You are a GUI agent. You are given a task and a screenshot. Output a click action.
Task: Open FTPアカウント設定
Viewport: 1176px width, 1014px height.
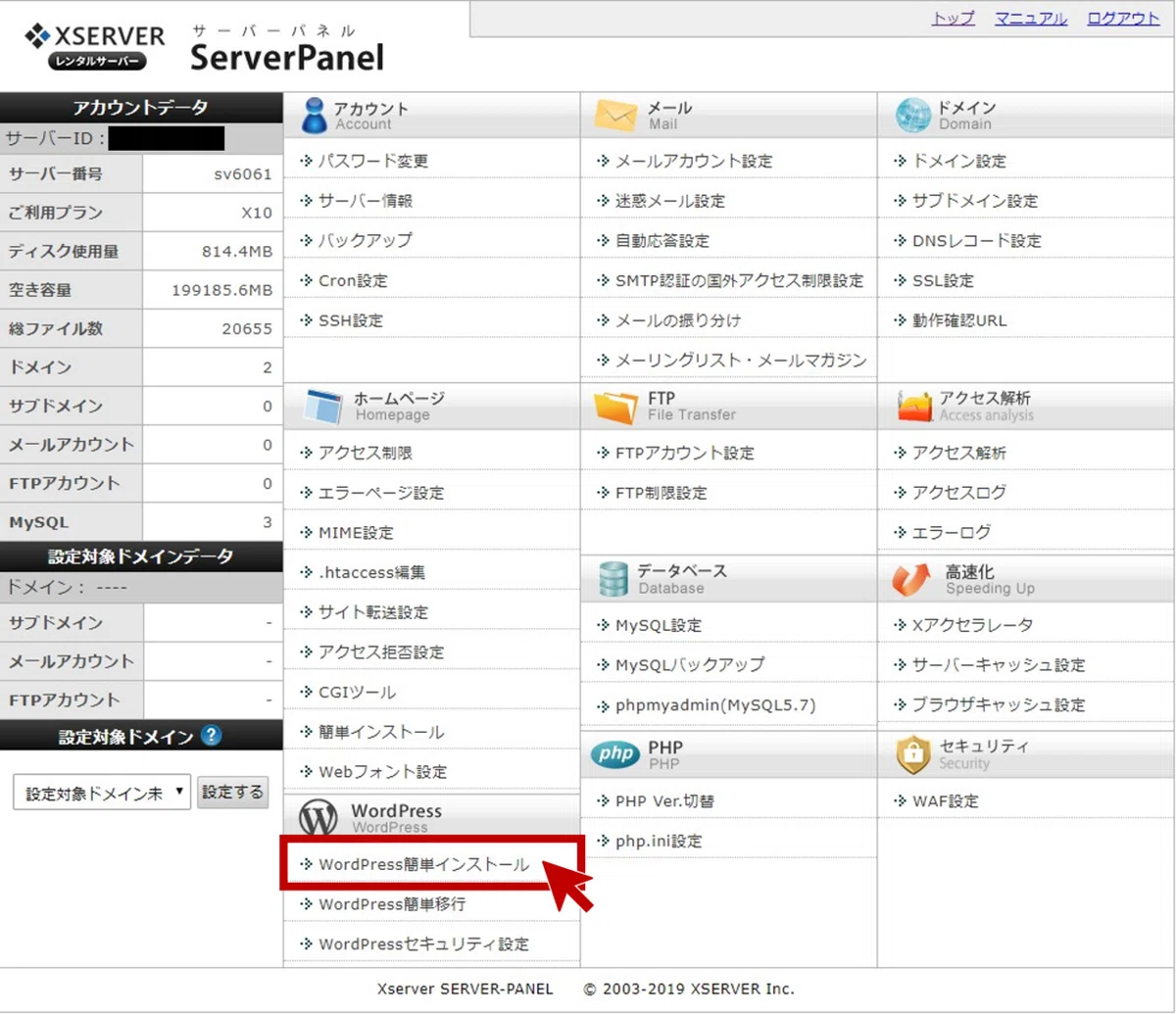click(x=685, y=454)
